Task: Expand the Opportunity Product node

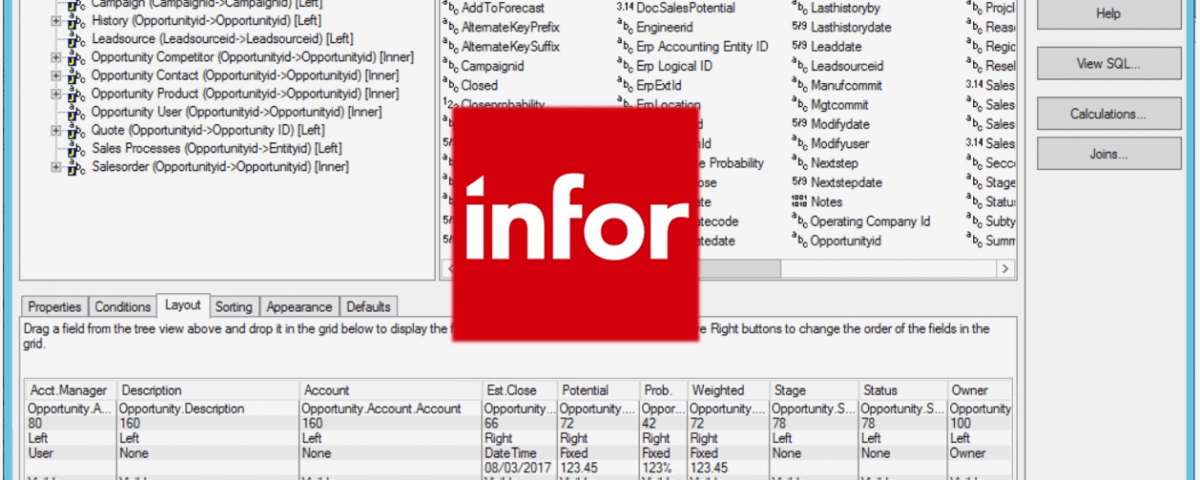Action: tap(57, 93)
